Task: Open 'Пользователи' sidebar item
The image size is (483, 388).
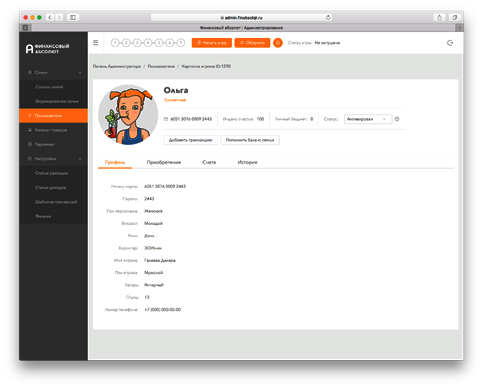Action: (53, 115)
